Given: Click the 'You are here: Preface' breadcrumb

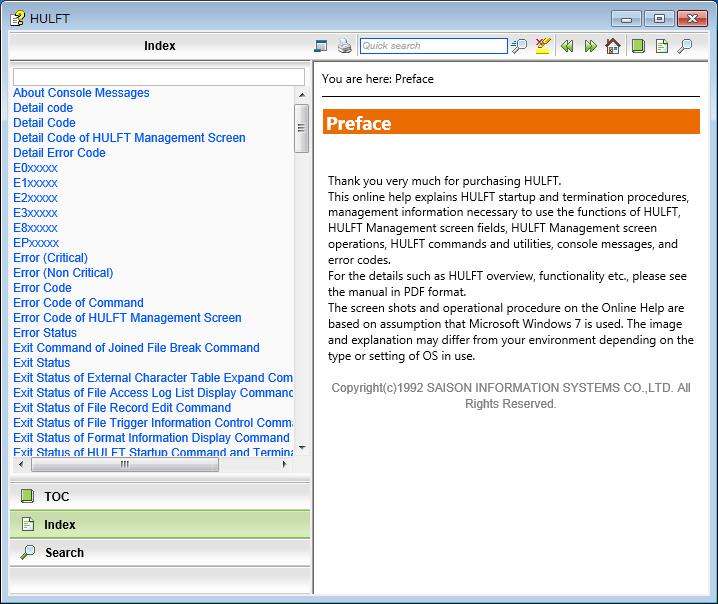Looking at the screenshot, I should click(x=377, y=79).
